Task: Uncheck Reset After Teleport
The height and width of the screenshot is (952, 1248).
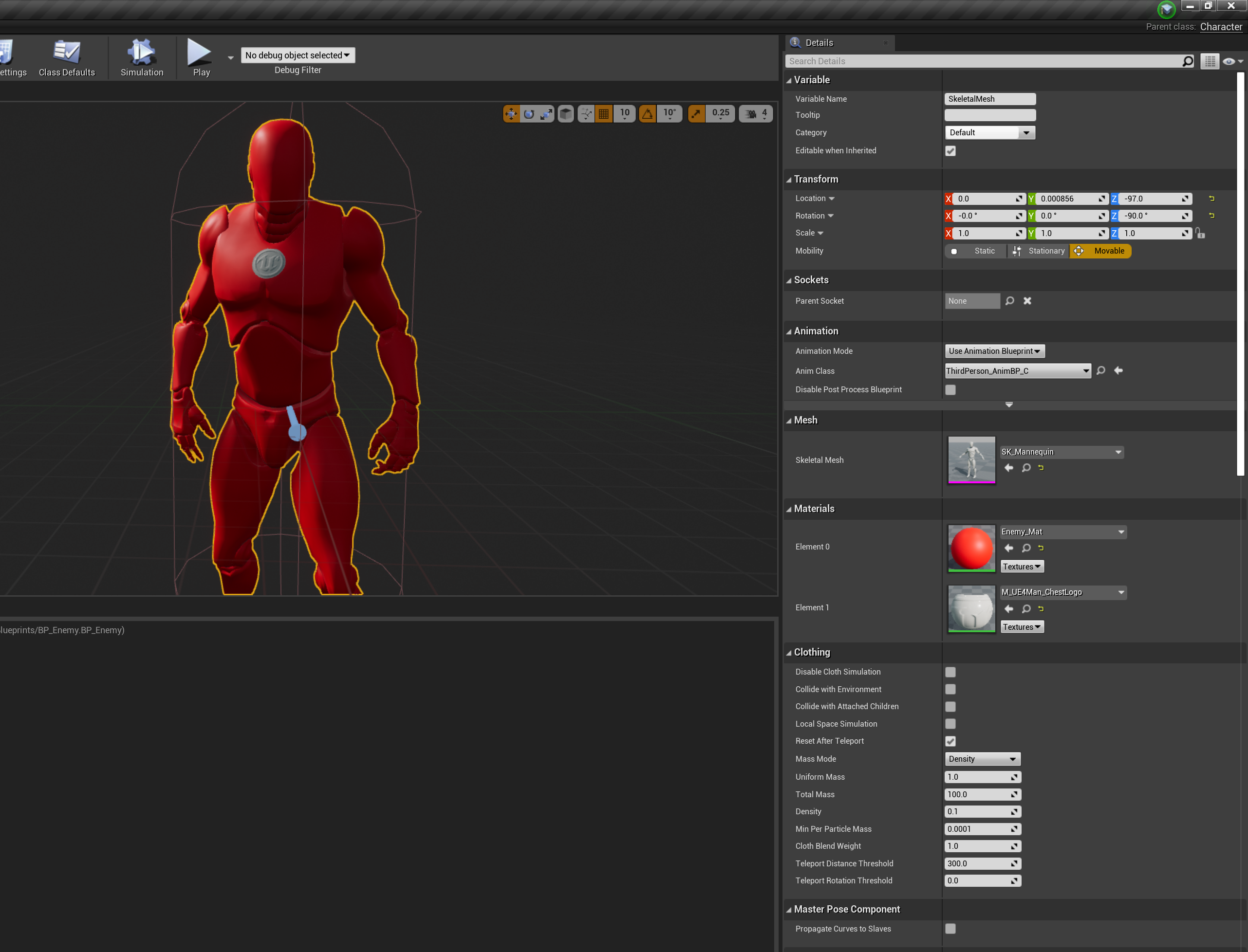Action: (x=950, y=741)
